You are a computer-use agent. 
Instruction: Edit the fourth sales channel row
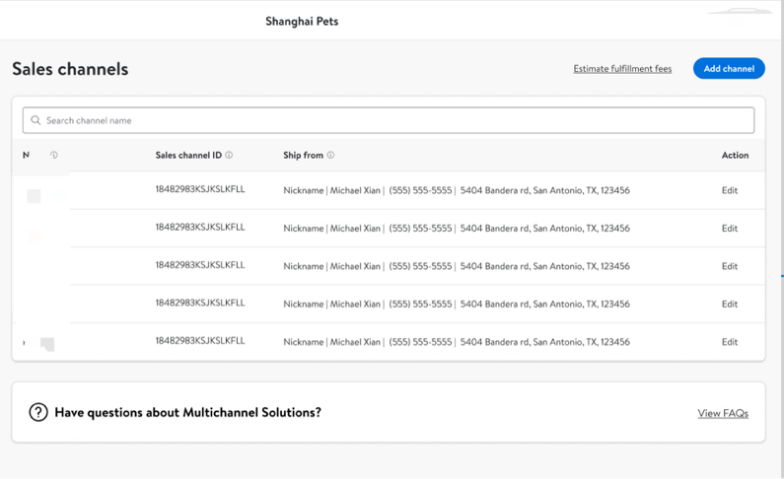point(729,304)
